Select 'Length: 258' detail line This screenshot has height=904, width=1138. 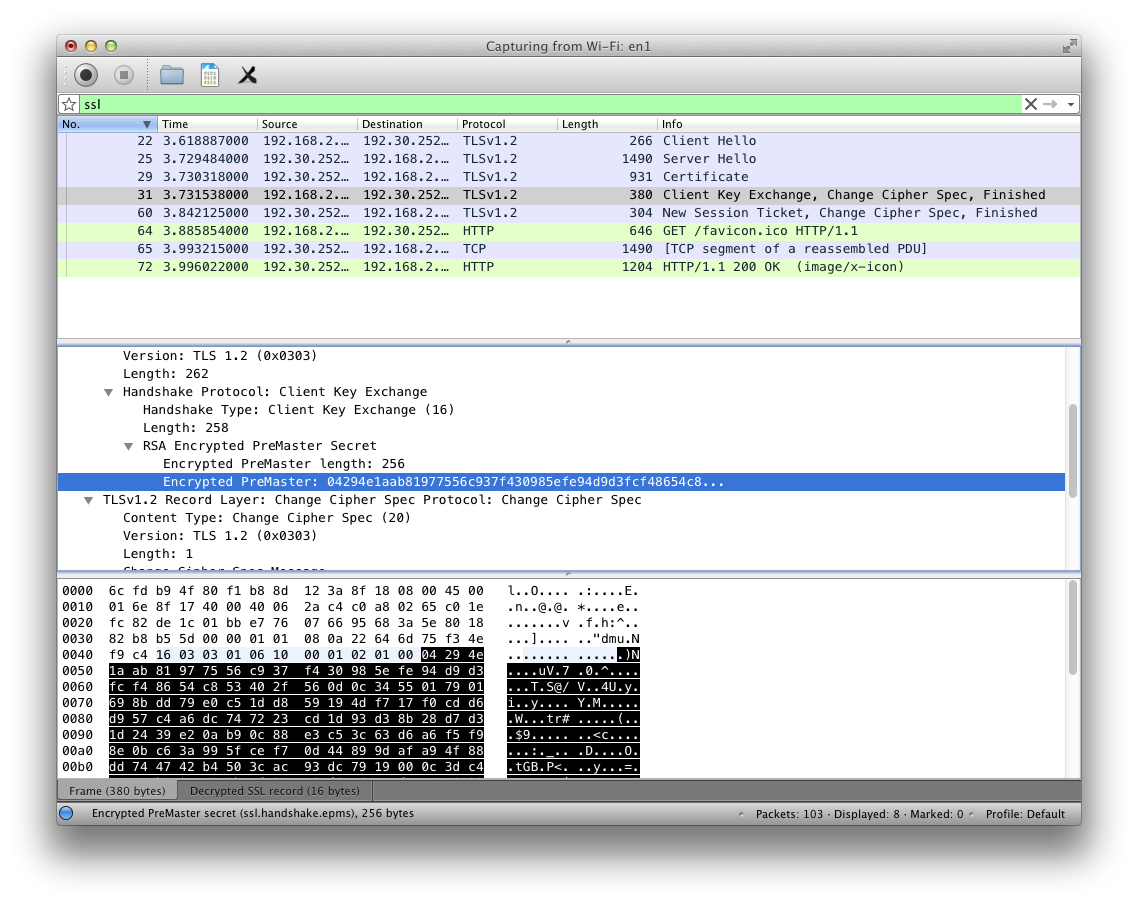(186, 428)
